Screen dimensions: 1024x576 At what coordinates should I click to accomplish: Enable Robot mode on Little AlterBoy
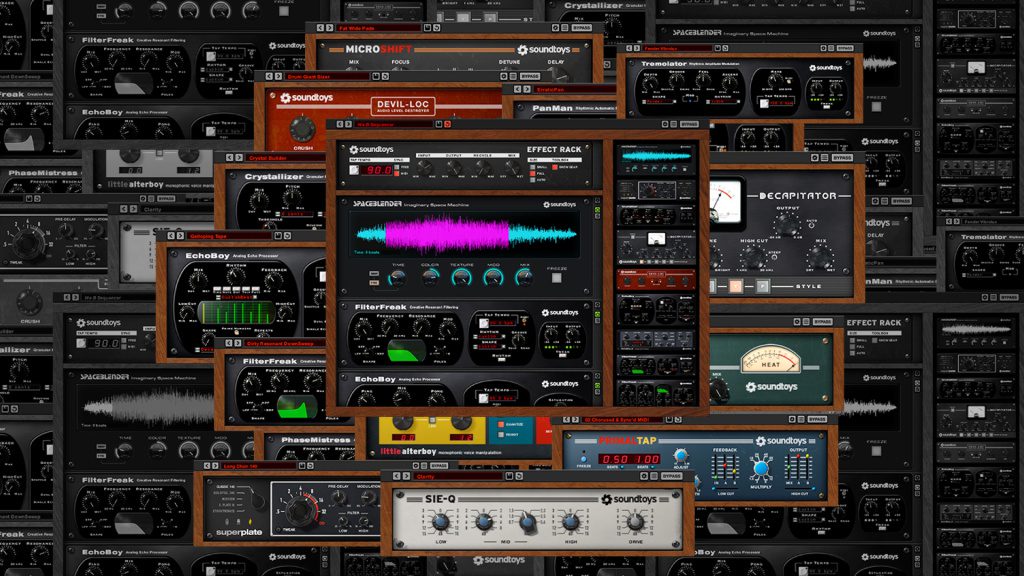(500, 436)
